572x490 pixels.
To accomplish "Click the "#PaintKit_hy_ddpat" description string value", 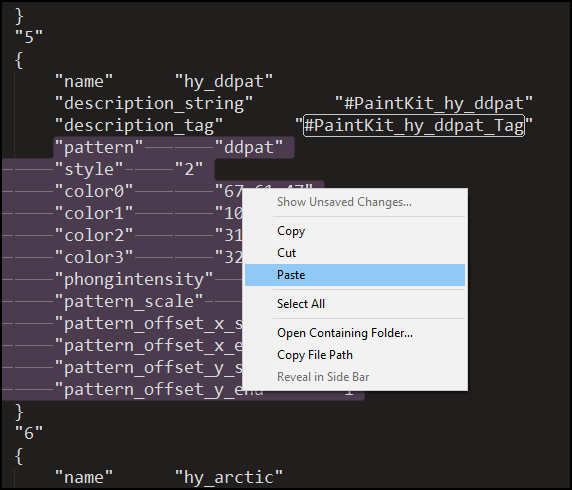I will 434,103.
